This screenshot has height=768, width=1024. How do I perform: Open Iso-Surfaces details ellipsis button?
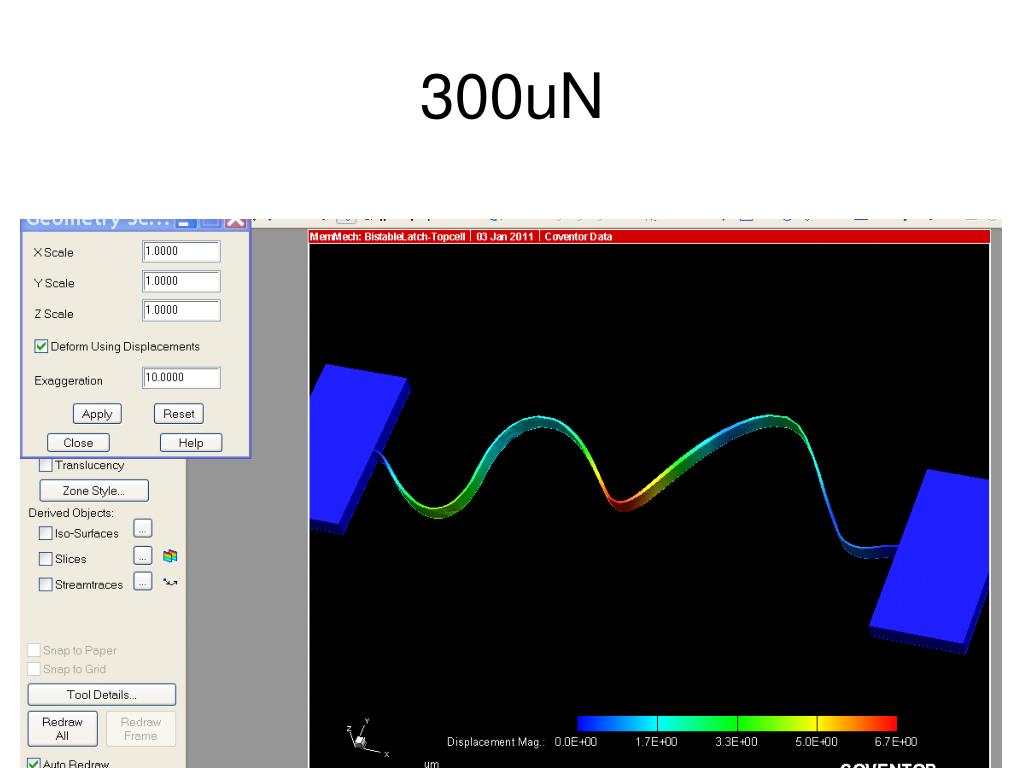coord(143,529)
